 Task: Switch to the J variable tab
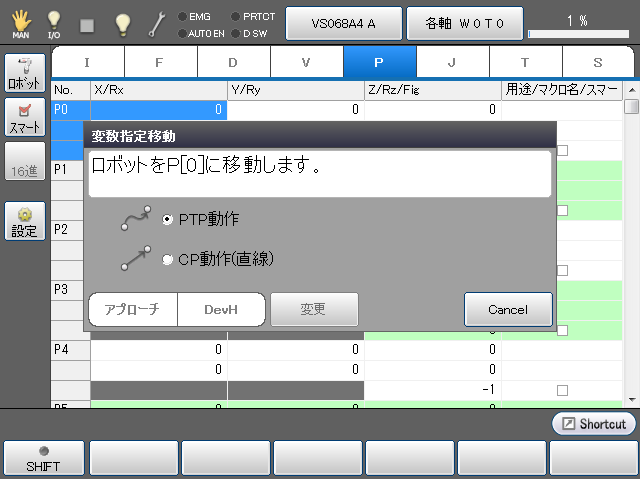coord(452,62)
